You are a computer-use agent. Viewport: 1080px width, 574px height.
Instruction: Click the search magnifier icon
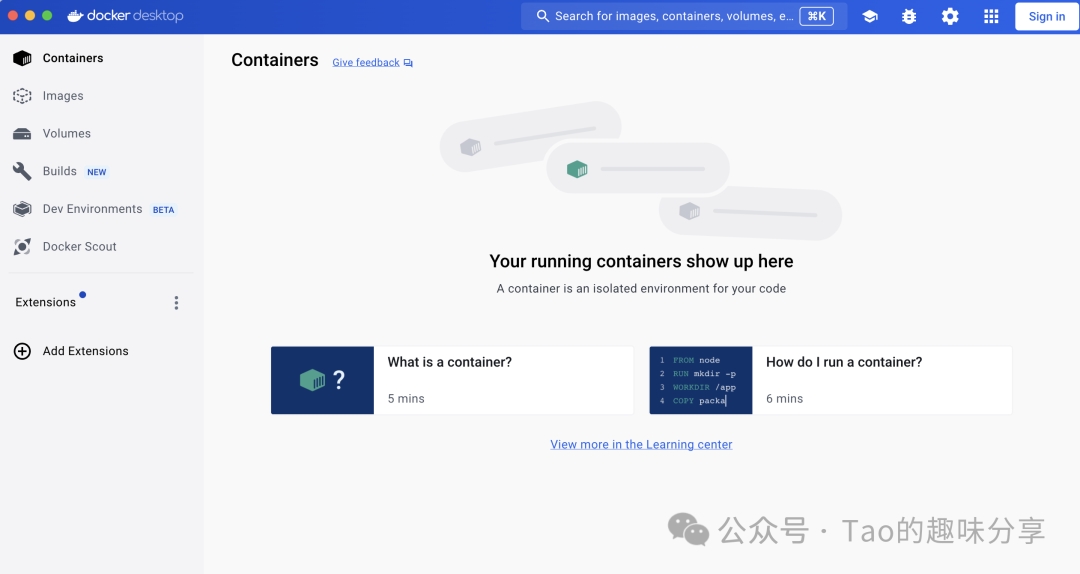coord(543,16)
